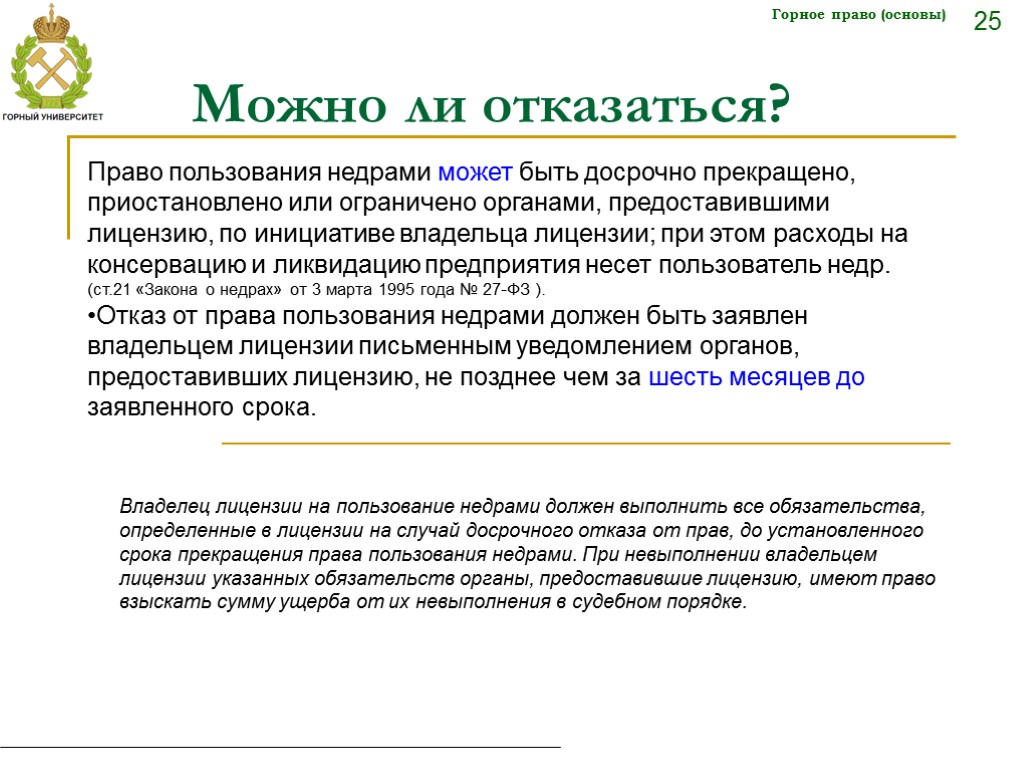This screenshot has width=1024, height=768.
Task: Click the line 'приостановлено или ограничено органами'
Action: click(458, 203)
